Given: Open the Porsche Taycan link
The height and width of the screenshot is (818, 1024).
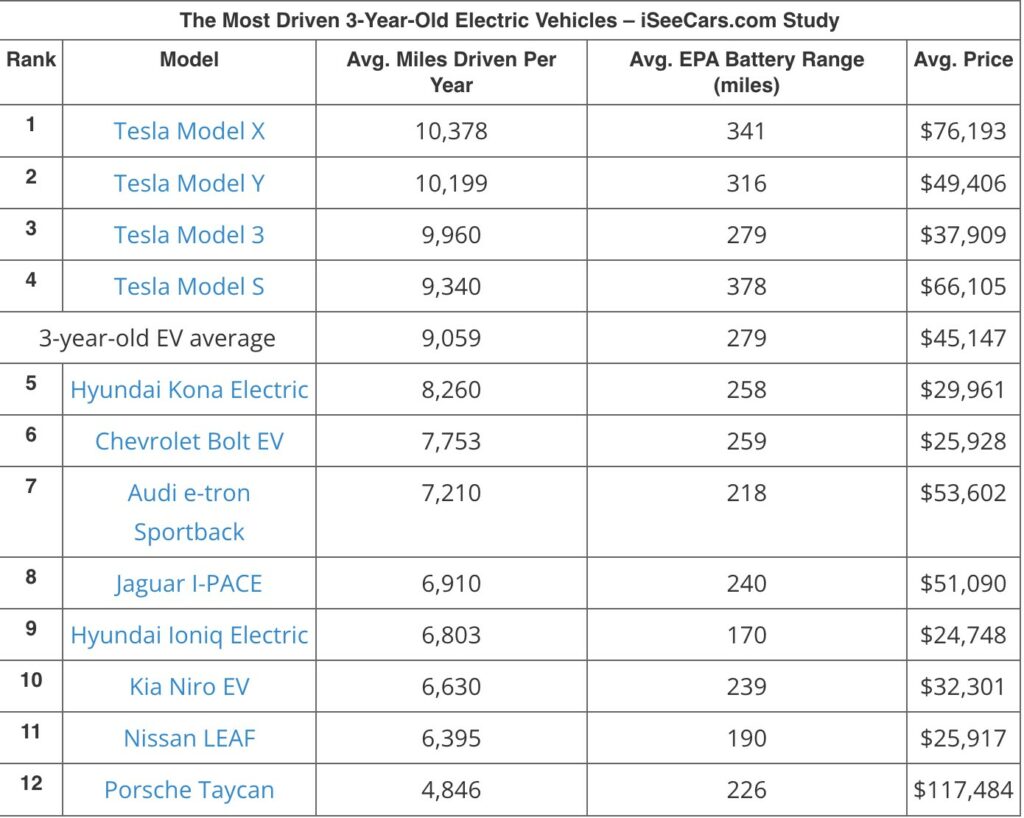Looking at the screenshot, I should (189, 790).
